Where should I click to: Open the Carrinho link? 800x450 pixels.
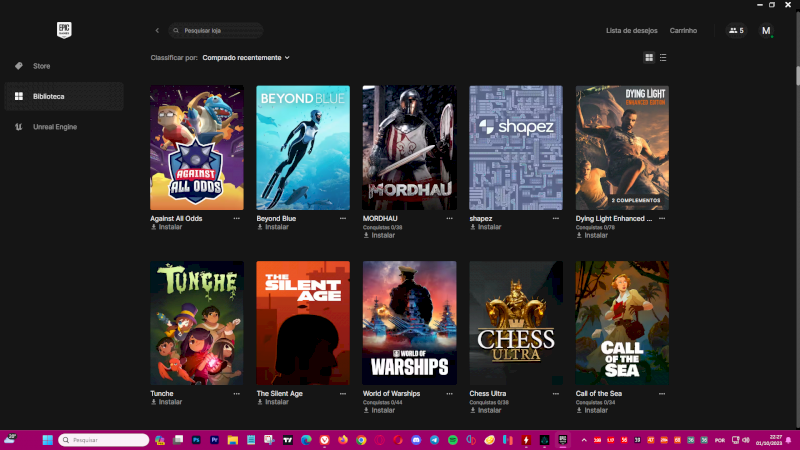(x=683, y=31)
